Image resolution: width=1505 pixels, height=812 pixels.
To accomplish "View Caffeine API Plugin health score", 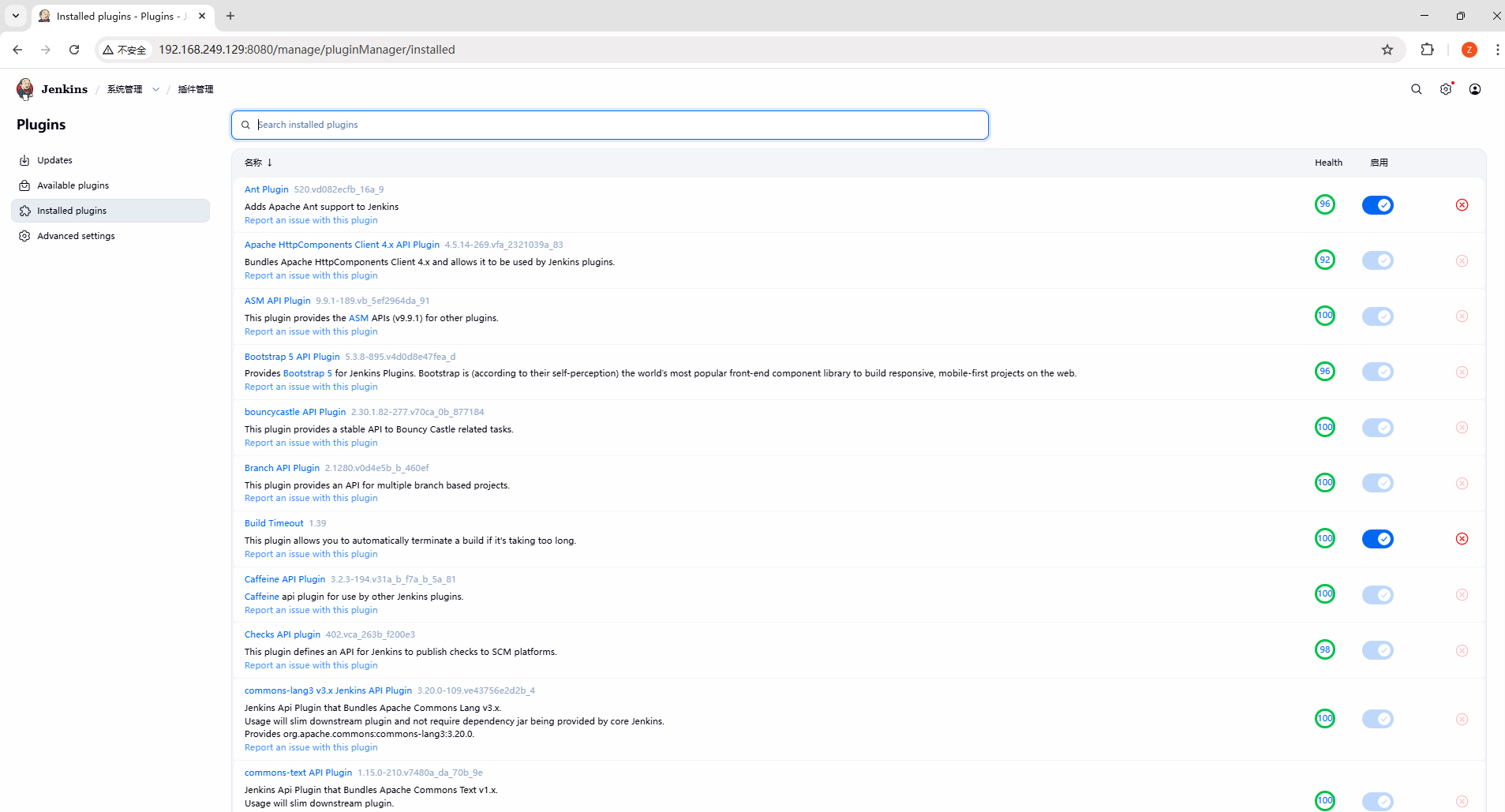I will pyautogui.click(x=1325, y=593).
